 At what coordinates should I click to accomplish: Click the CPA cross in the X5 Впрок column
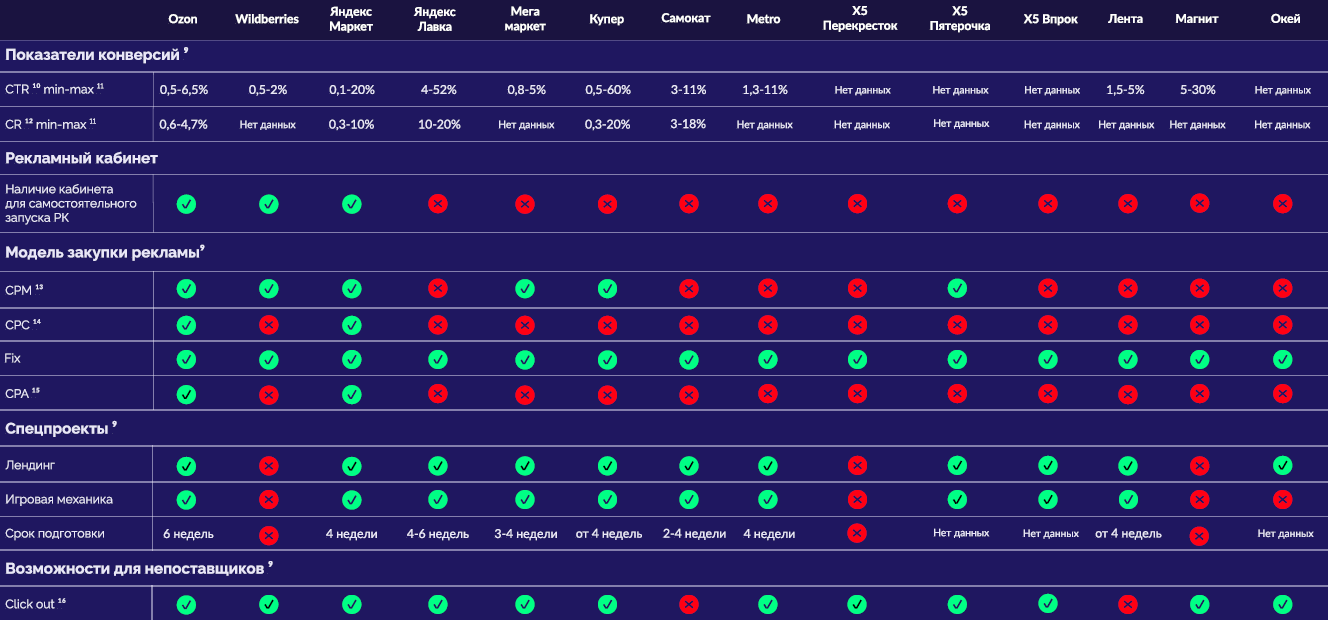tap(1048, 394)
